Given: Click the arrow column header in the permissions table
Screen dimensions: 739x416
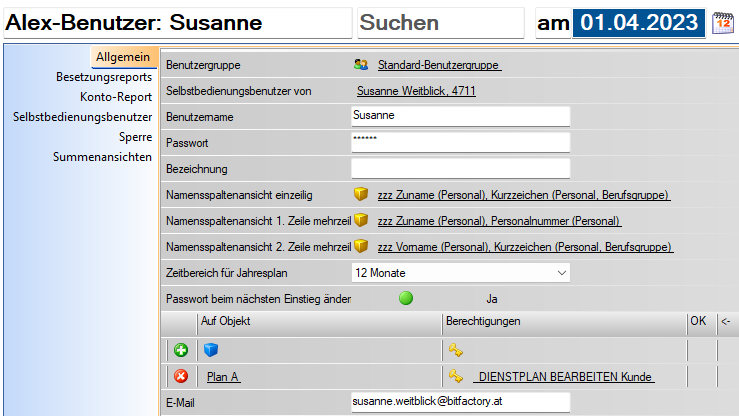Looking at the screenshot, I should (725, 322).
